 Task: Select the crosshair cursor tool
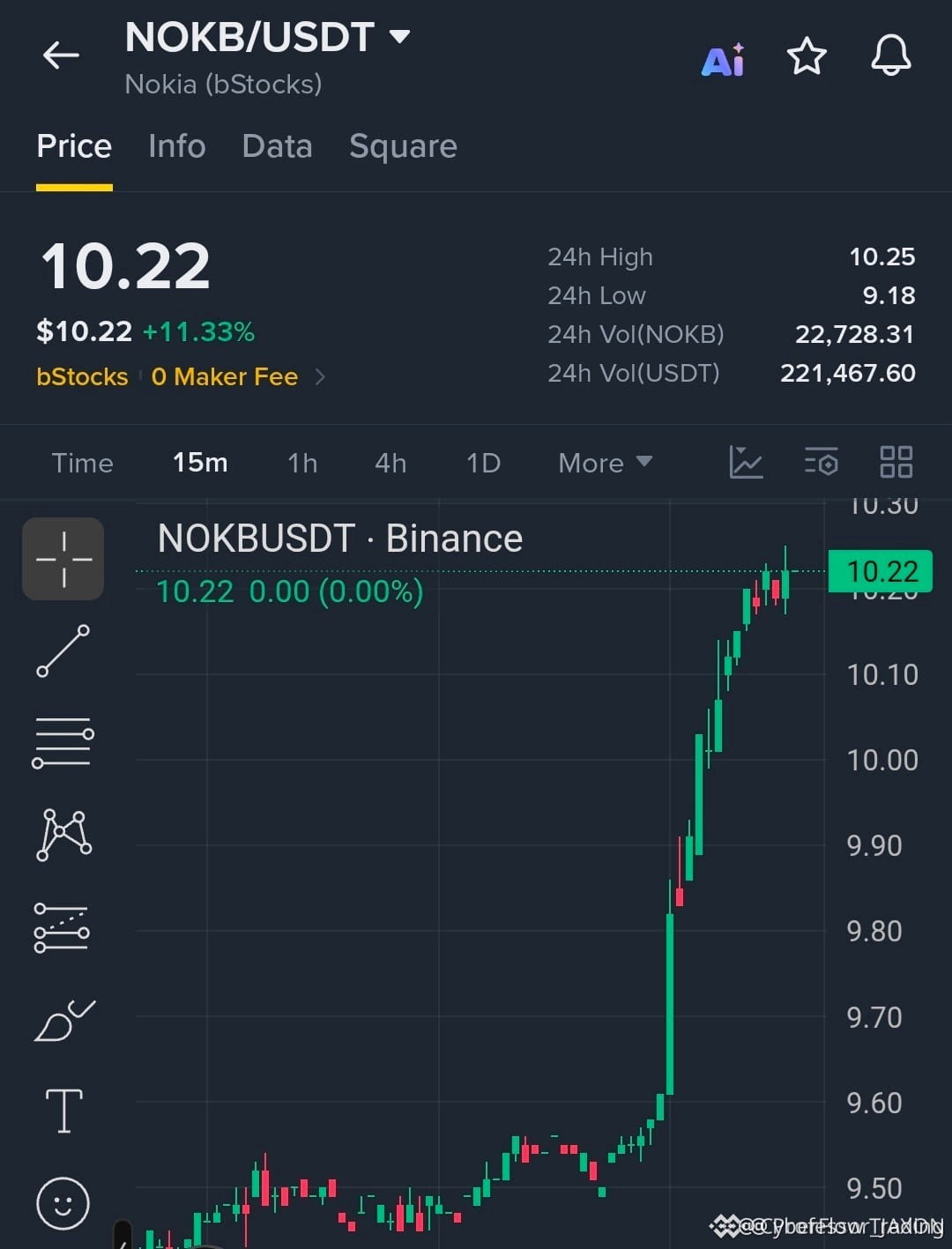[63, 559]
